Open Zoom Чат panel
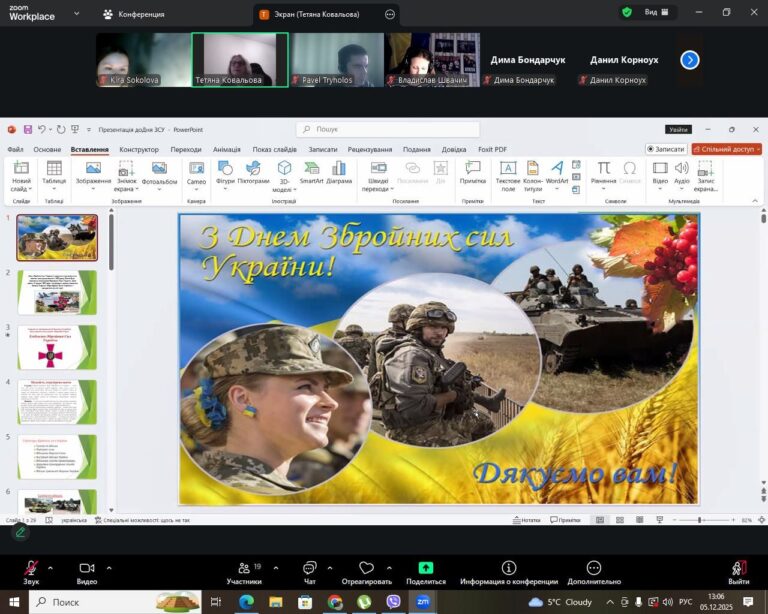 [310, 572]
